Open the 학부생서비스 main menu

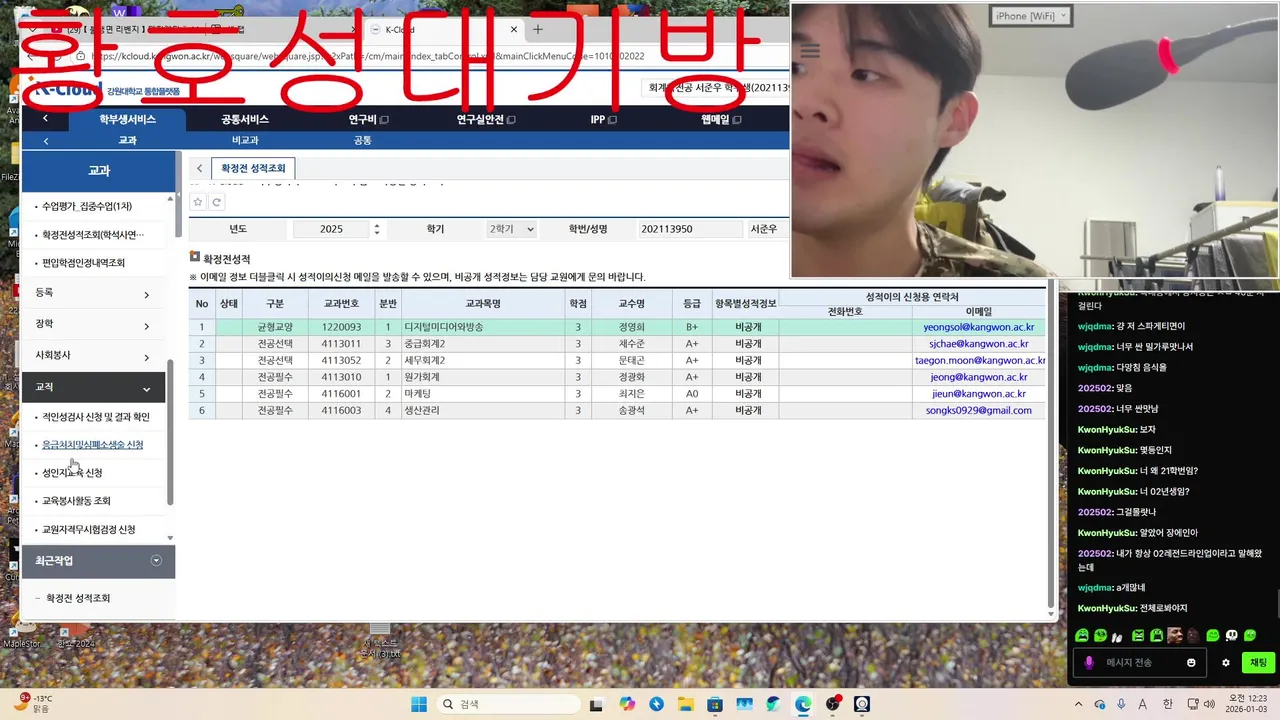coord(127,119)
